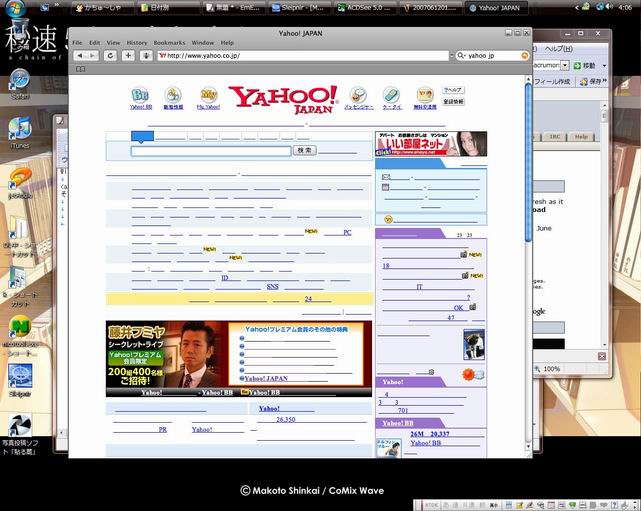
Task: Switch to the かちゅ～しゃ taskbar button
Action: (103, 7)
